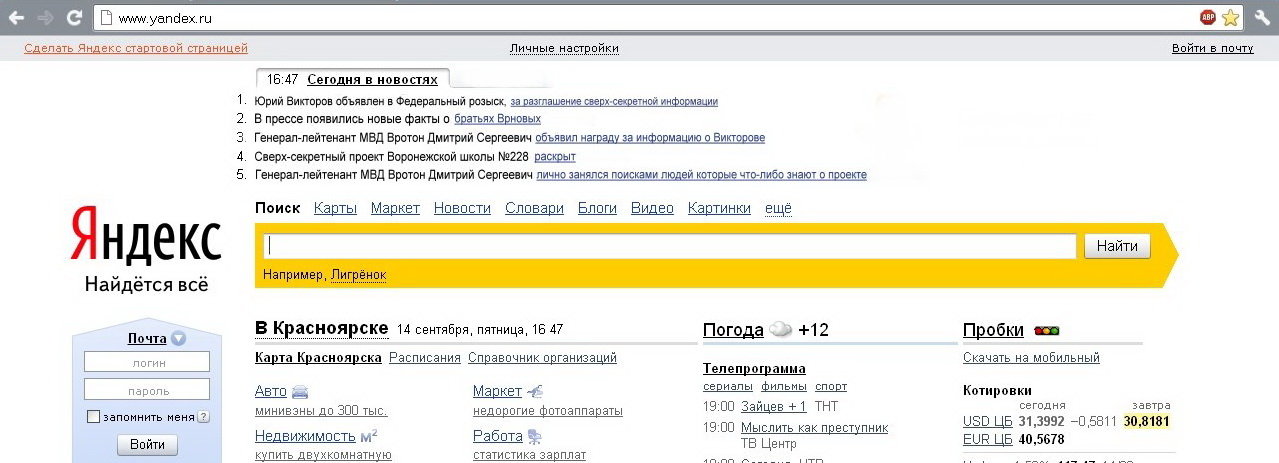The image size is (1279, 463).
Task: Open the Недвижимость link
Action: point(305,436)
